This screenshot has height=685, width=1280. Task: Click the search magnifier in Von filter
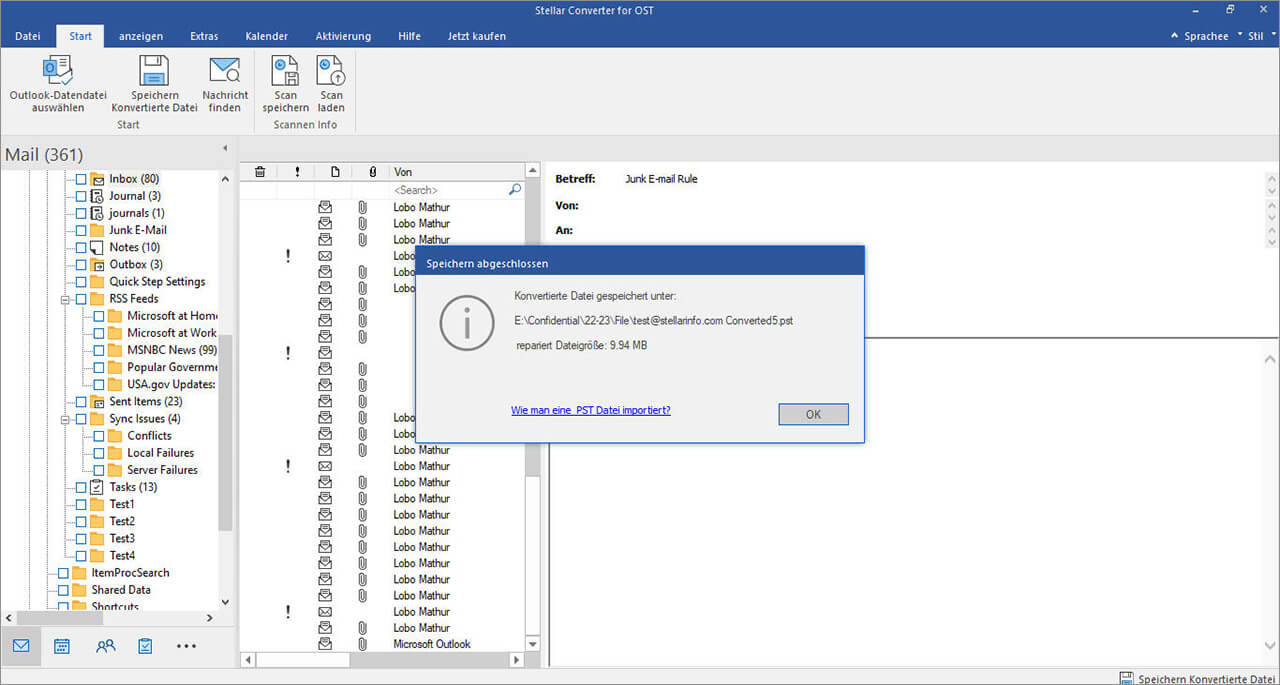click(x=515, y=189)
